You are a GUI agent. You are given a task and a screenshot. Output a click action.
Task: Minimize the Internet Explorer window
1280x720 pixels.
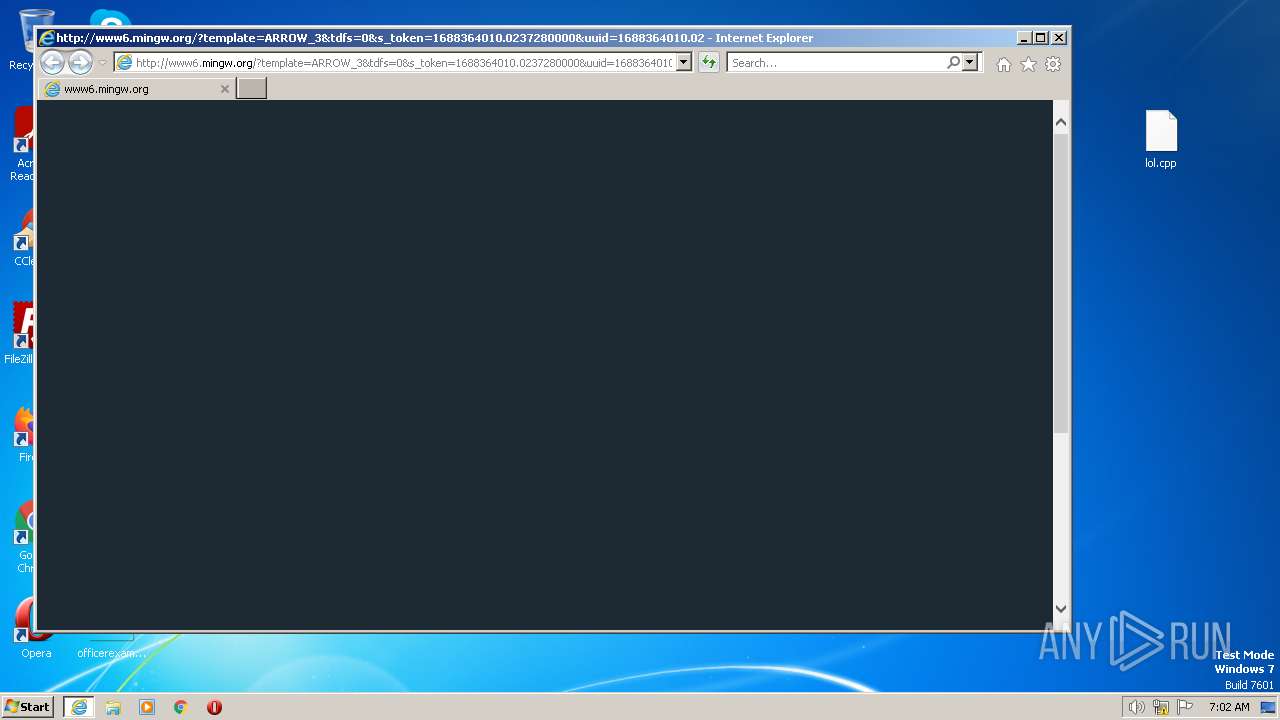[x=1024, y=38]
